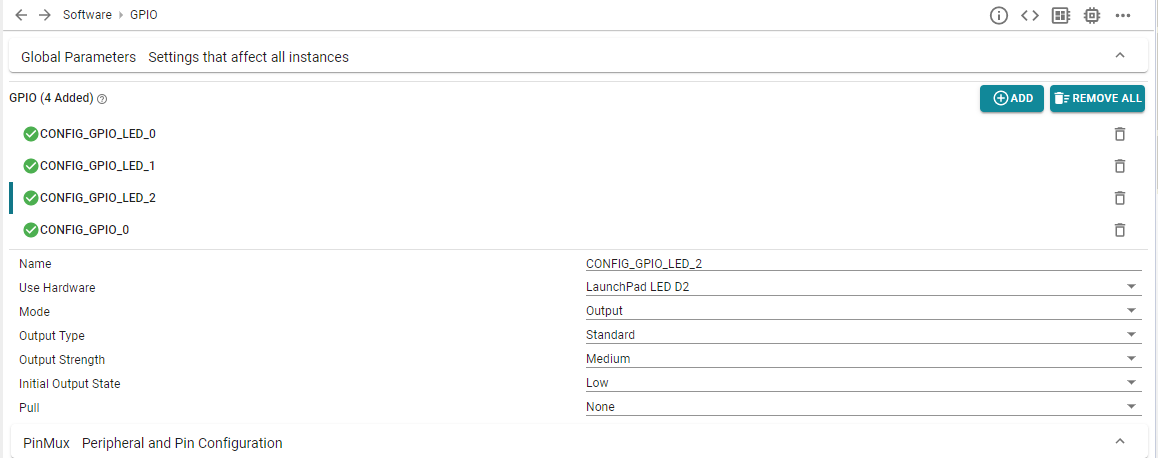Collapse the Global Parameters section

1120,56
